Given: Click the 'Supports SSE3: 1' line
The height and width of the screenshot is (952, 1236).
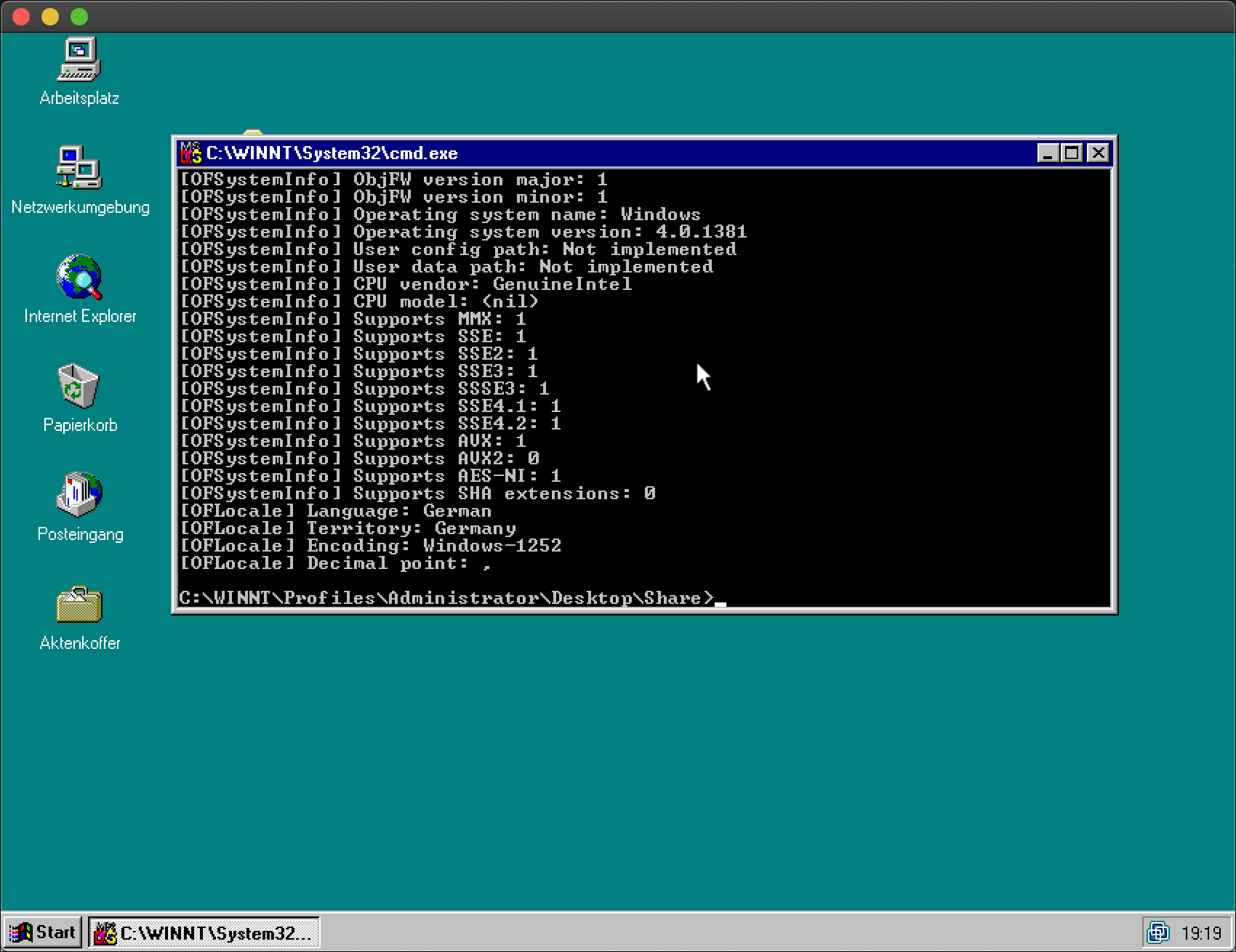Looking at the screenshot, I should [358, 371].
